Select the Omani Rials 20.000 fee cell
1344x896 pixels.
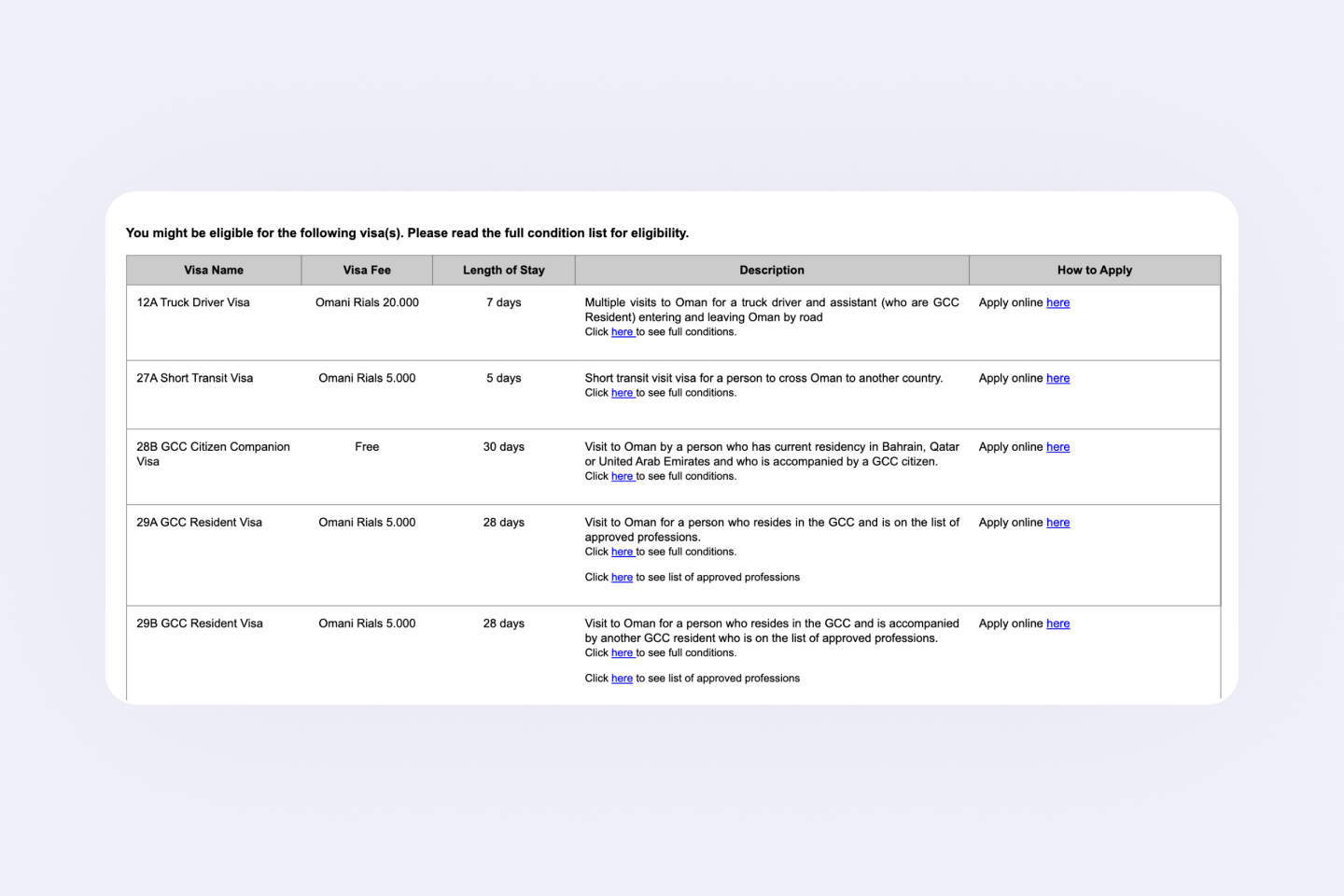click(367, 302)
